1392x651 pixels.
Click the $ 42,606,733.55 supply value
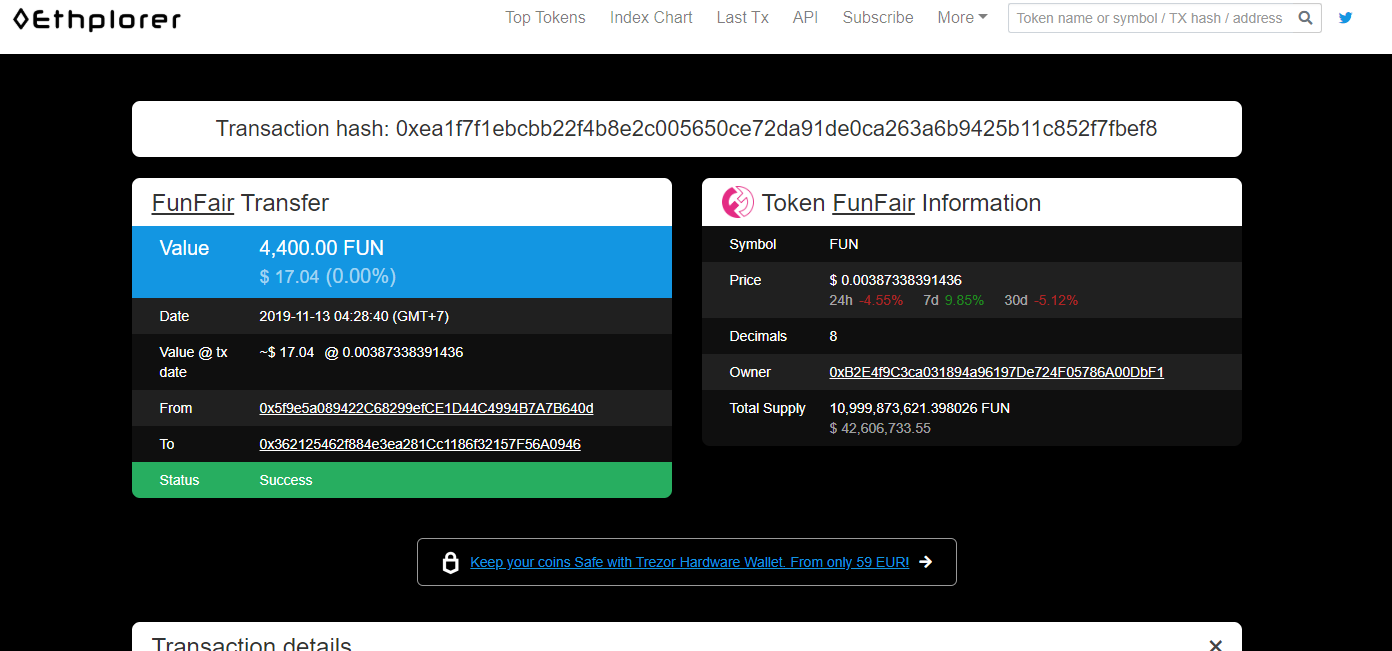pos(880,428)
